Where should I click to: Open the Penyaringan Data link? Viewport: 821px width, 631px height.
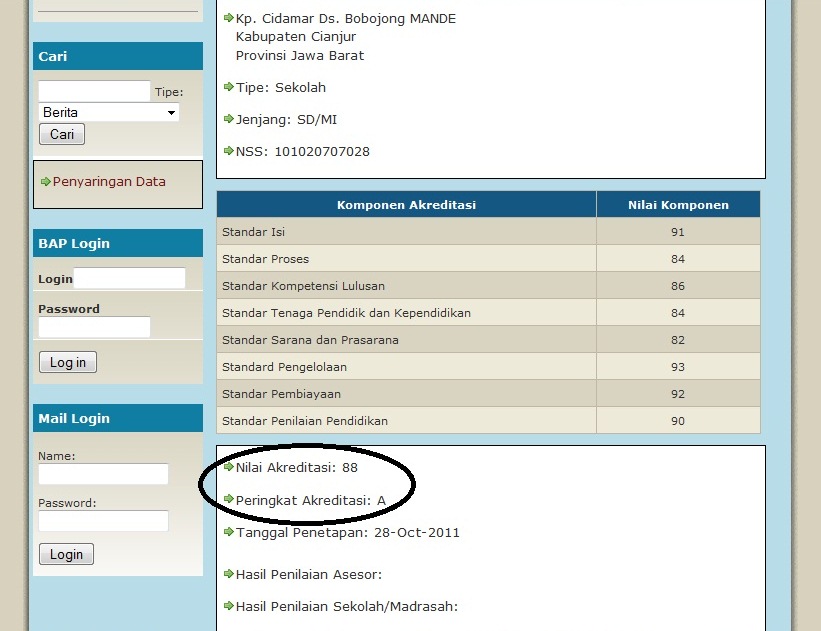pos(109,182)
